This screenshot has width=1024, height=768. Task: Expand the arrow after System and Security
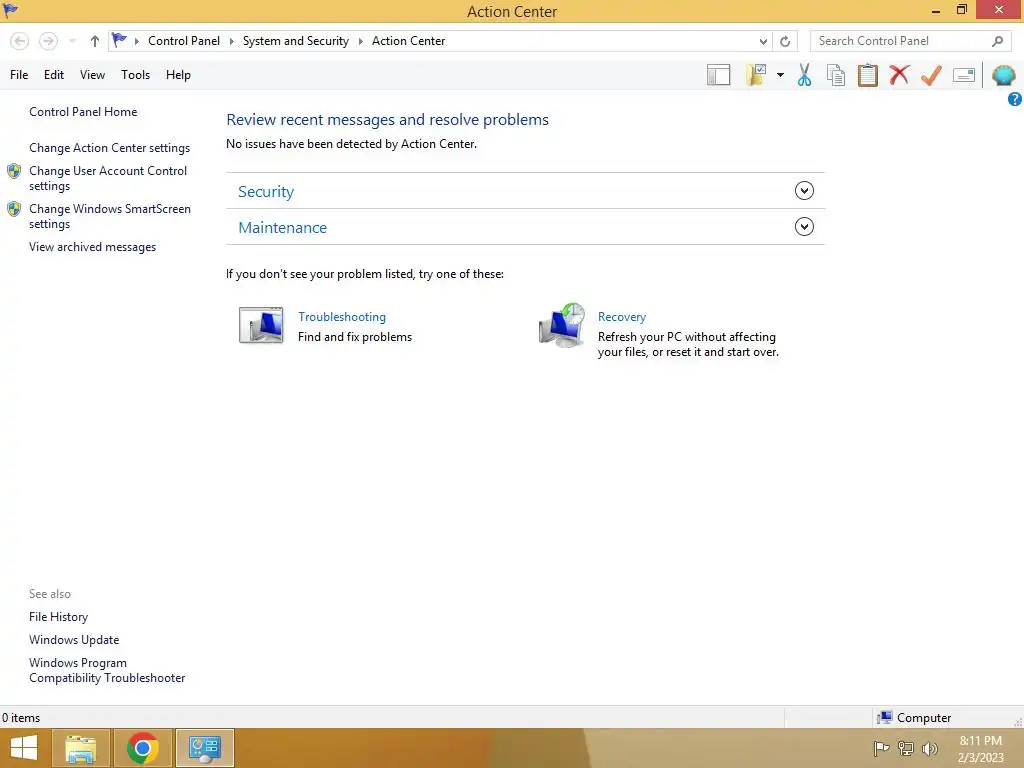[x=360, y=41]
